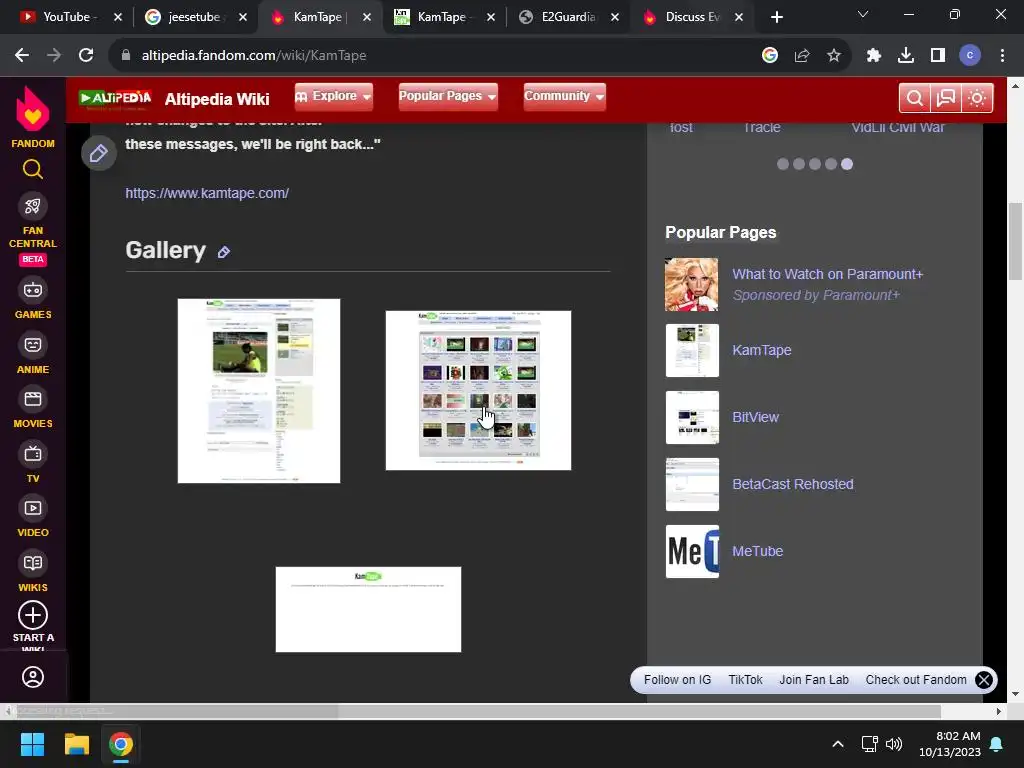Image resolution: width=1024 pixels, height=768 pixels.
Task: Click the Google icon in the address bar
Action: pos(770,56)
